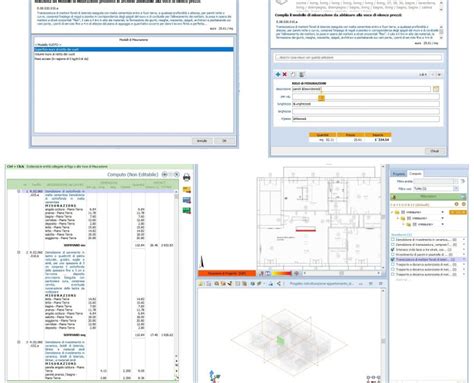Click the yellow-to-red gradient bar

click(282, 274)
